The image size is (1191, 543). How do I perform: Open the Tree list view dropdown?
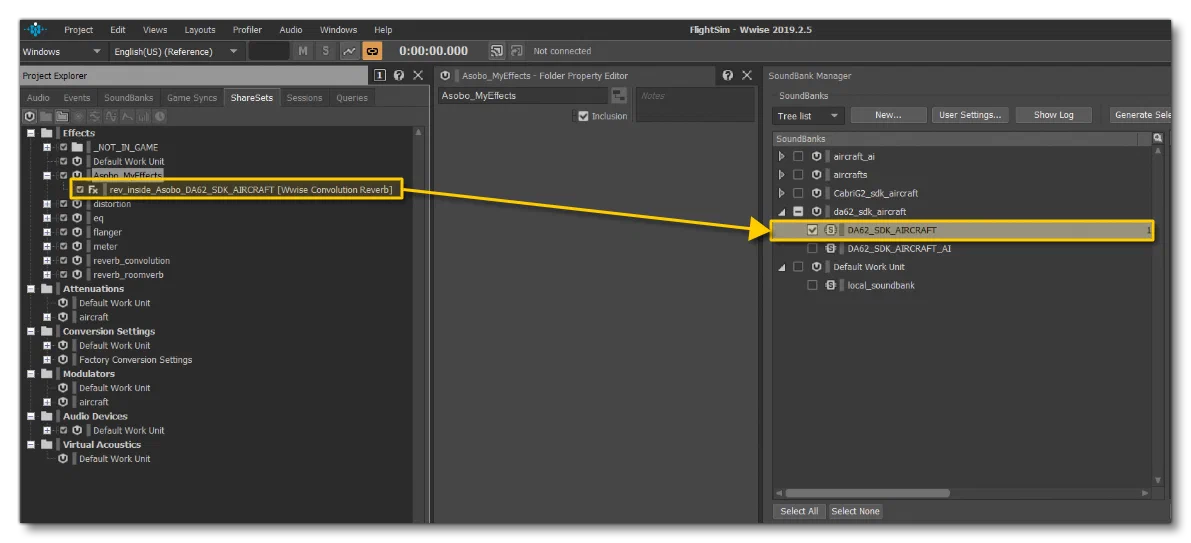click(808, 115)
